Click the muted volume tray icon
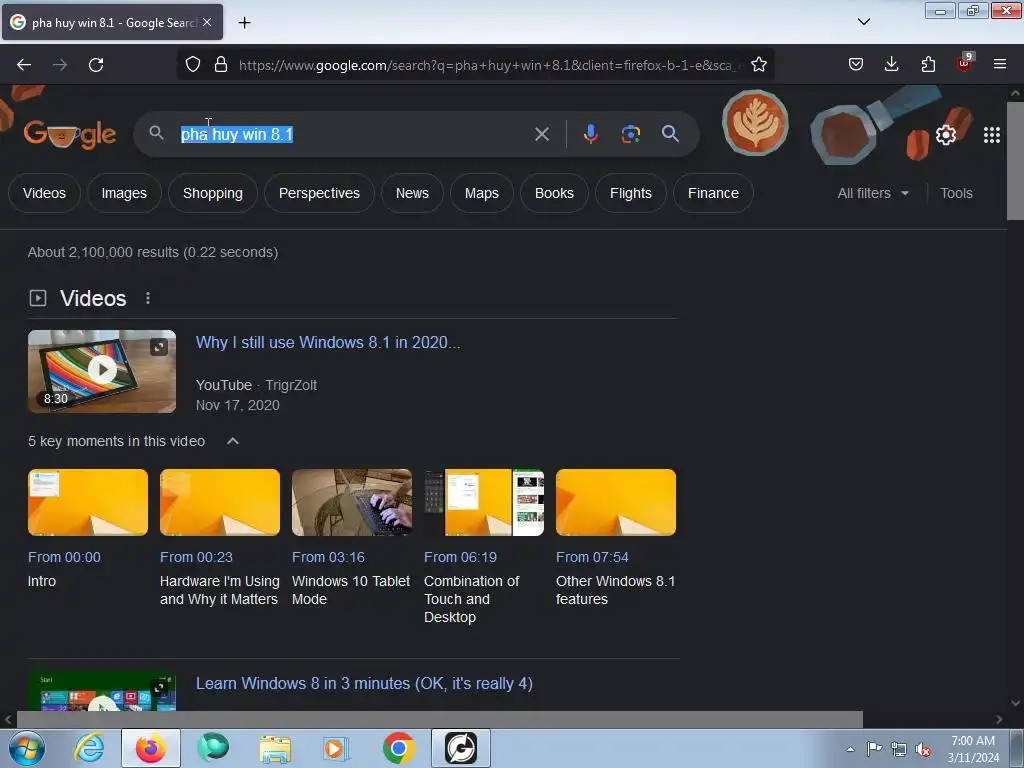Screen dimensions: 1024x768 pyautogui.click(x=923, y=750)
